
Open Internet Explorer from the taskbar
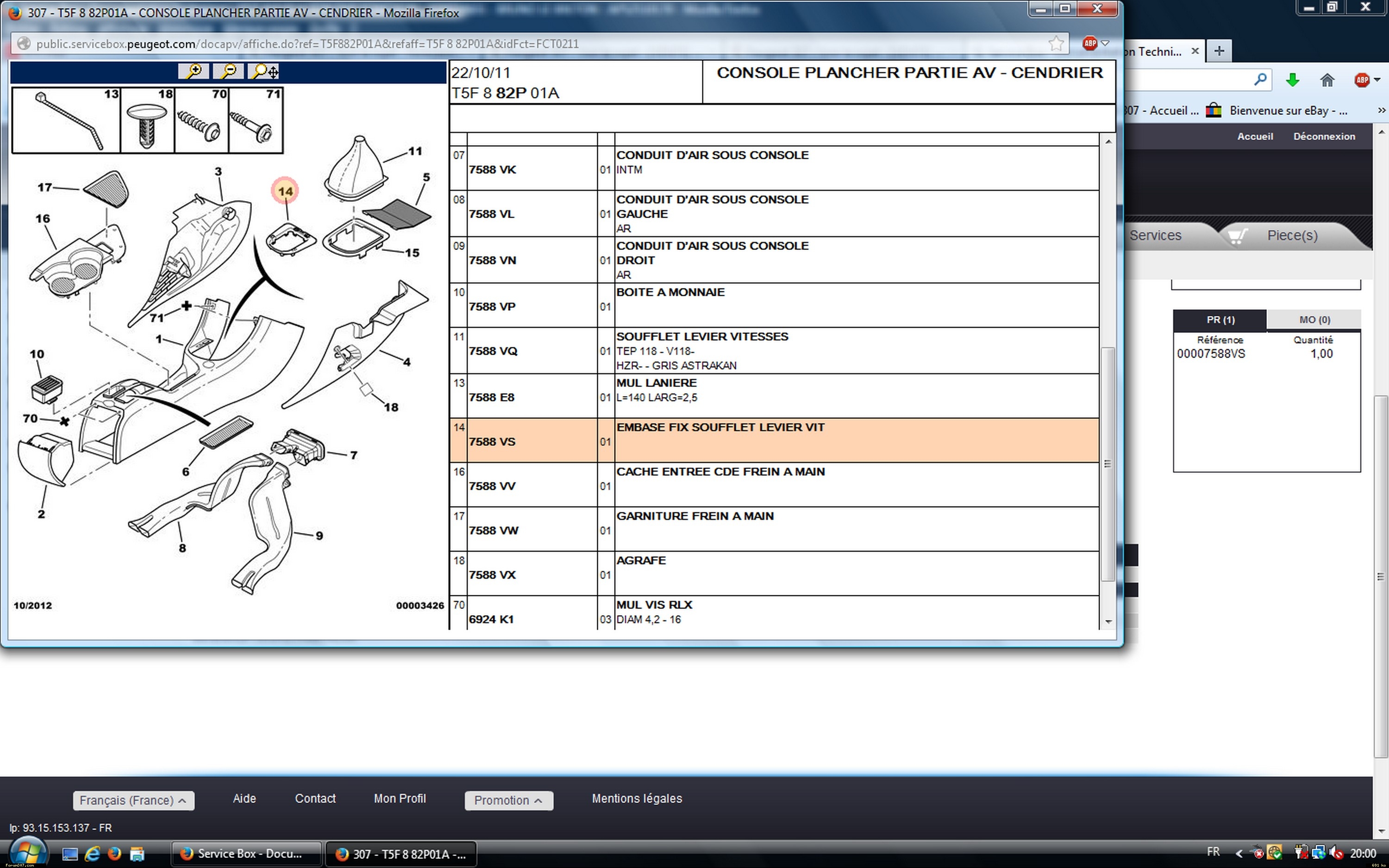pos(92,854)
